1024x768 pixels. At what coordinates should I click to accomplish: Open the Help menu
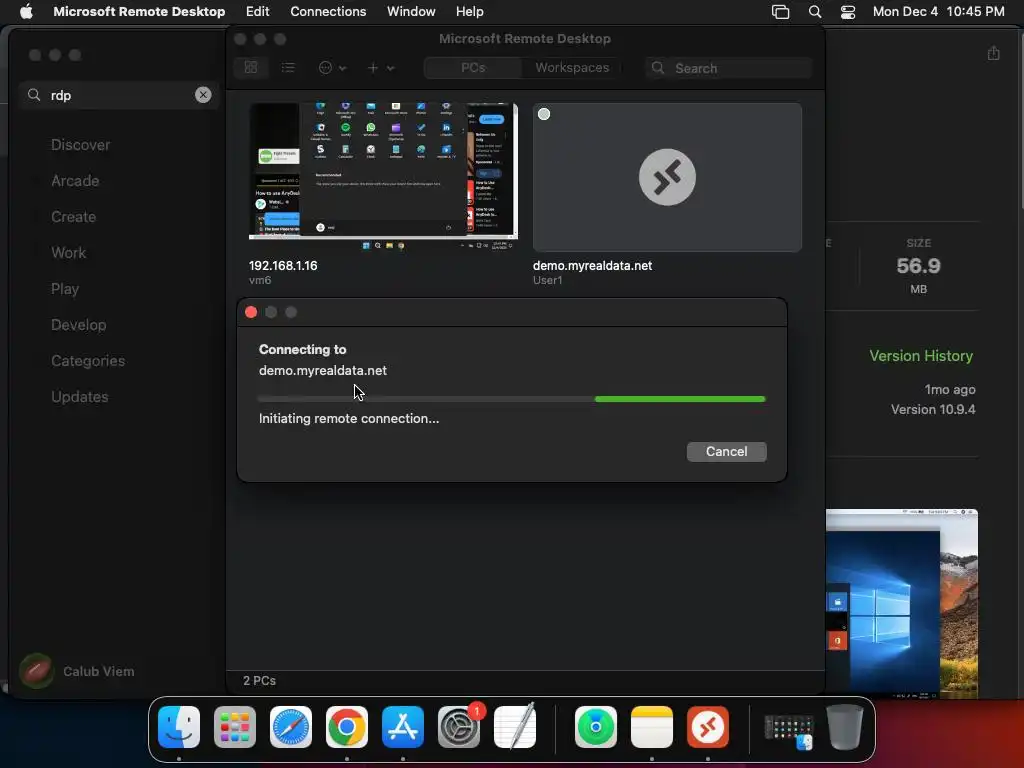(470, 11)
